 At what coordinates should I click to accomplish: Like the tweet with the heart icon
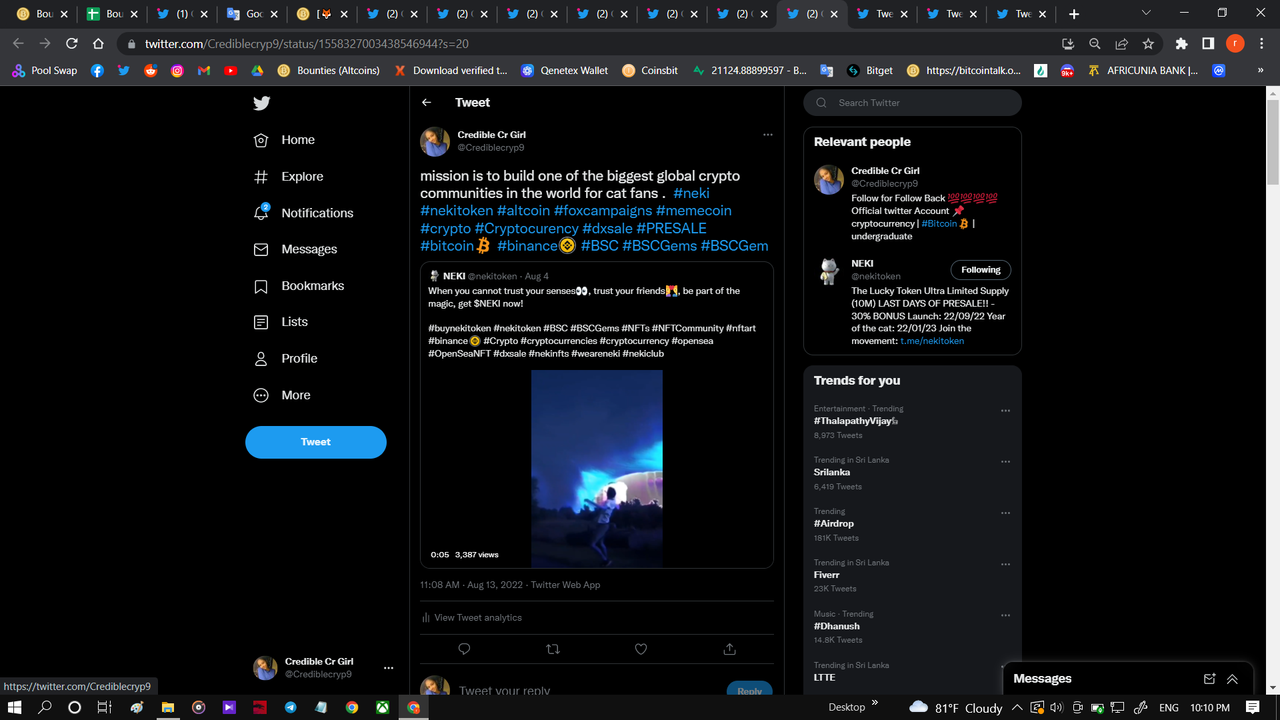click(x=641, y=649)
